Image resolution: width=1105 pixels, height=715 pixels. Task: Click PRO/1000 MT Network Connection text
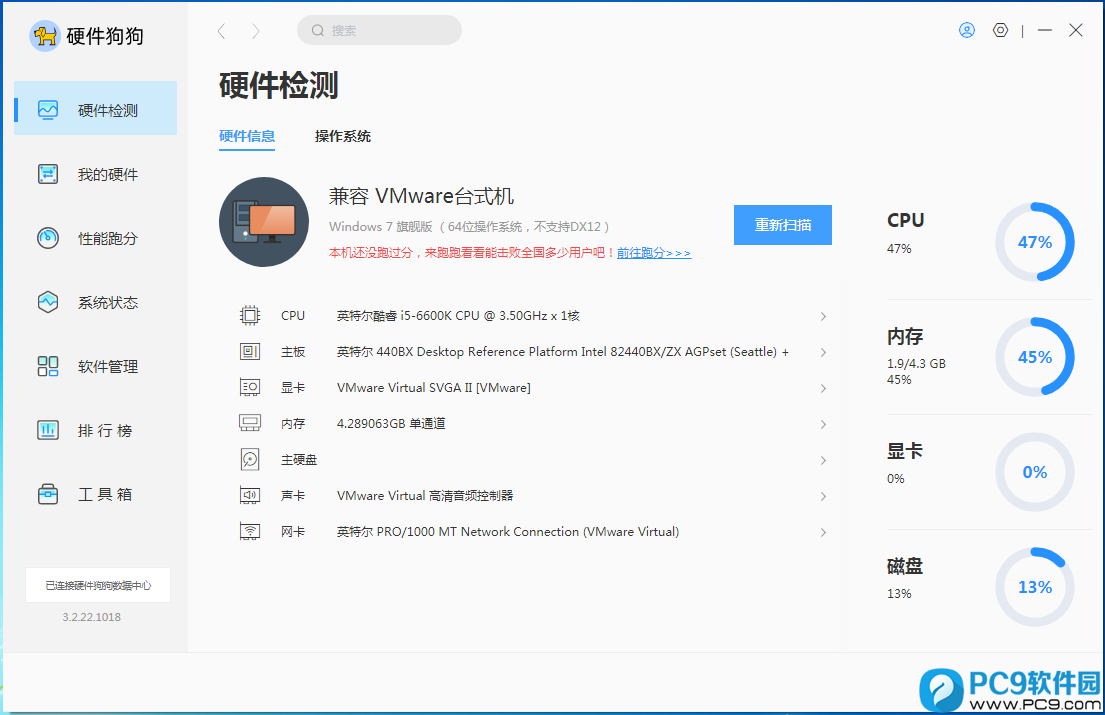pos(507,531)
